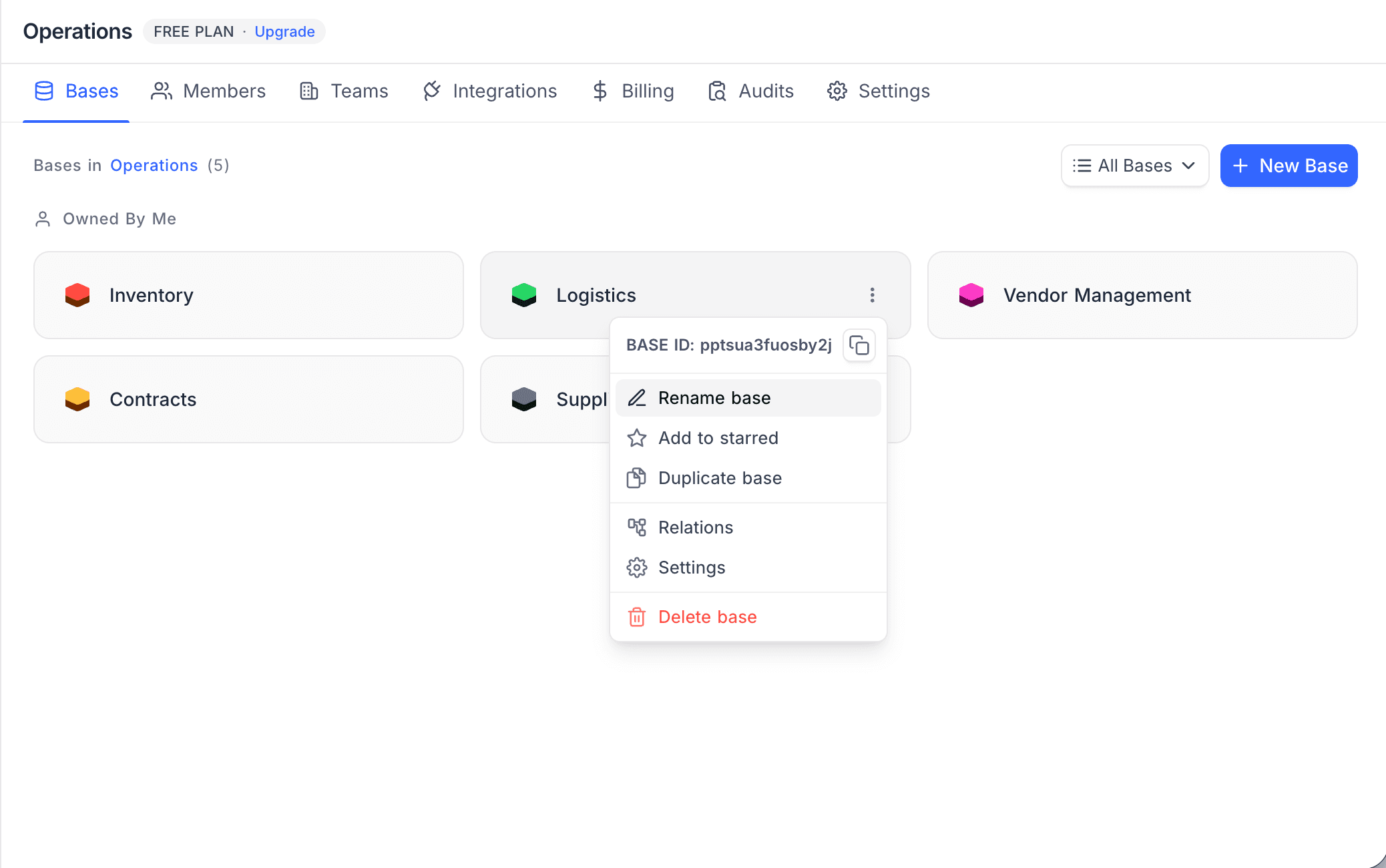Click the red Inventory base icon
The height and width of the screenshot is (868, 1386).
click(77, 295)
